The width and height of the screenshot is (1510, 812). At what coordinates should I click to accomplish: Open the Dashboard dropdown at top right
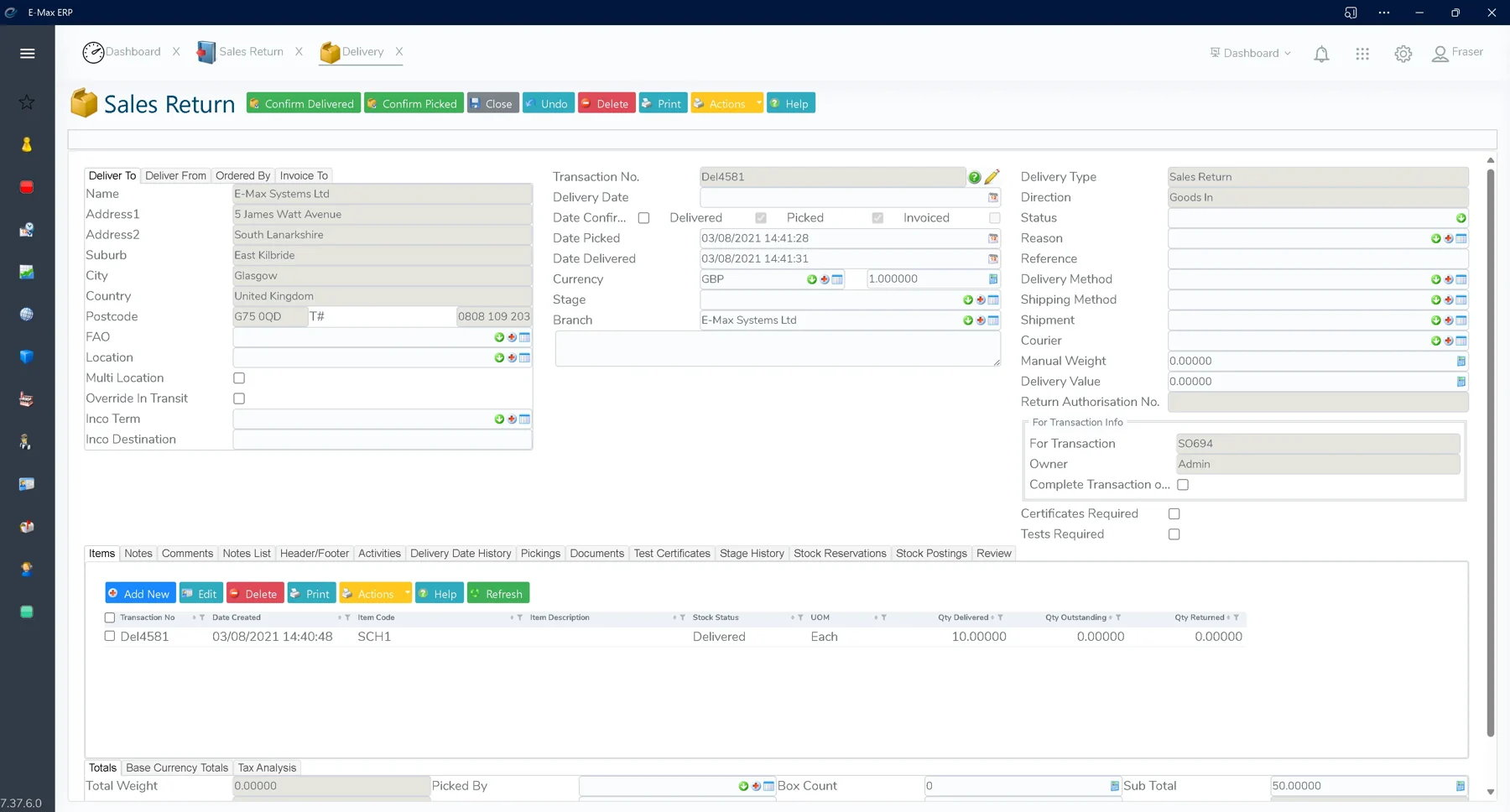(1250, 53)
